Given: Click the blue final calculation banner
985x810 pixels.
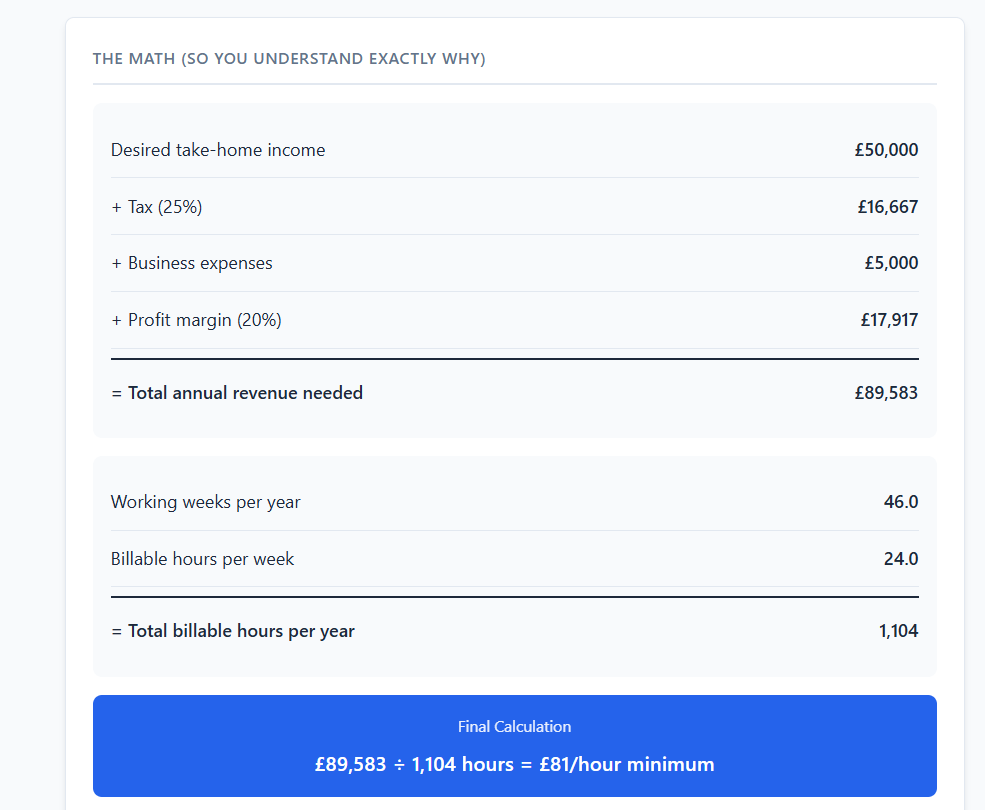Looking at the screenshot, I should coord(200,745).
